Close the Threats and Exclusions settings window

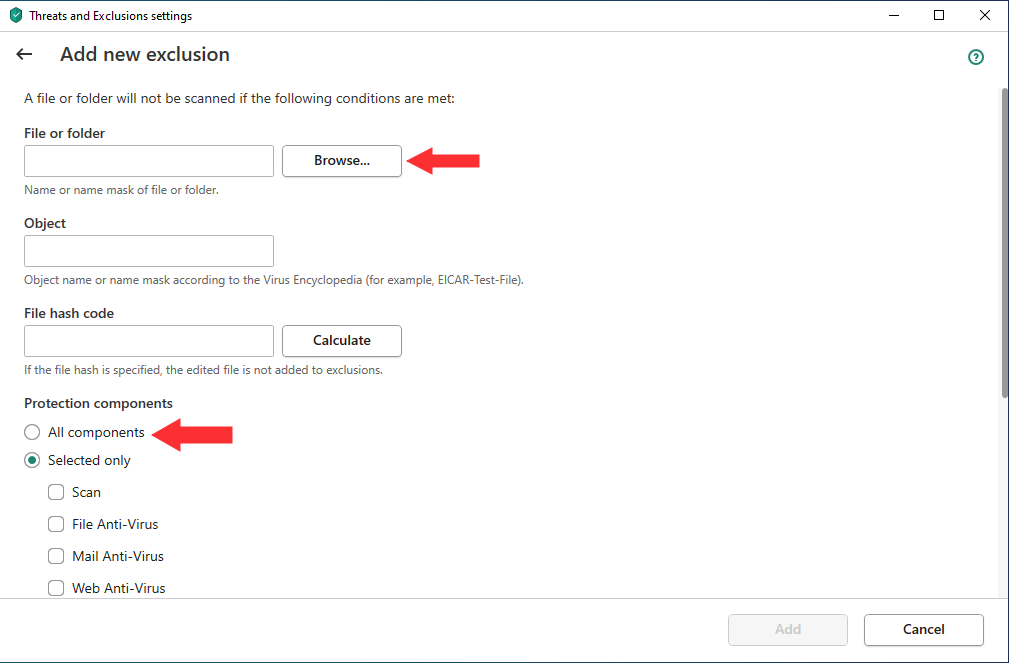click(x=985, y=15)
